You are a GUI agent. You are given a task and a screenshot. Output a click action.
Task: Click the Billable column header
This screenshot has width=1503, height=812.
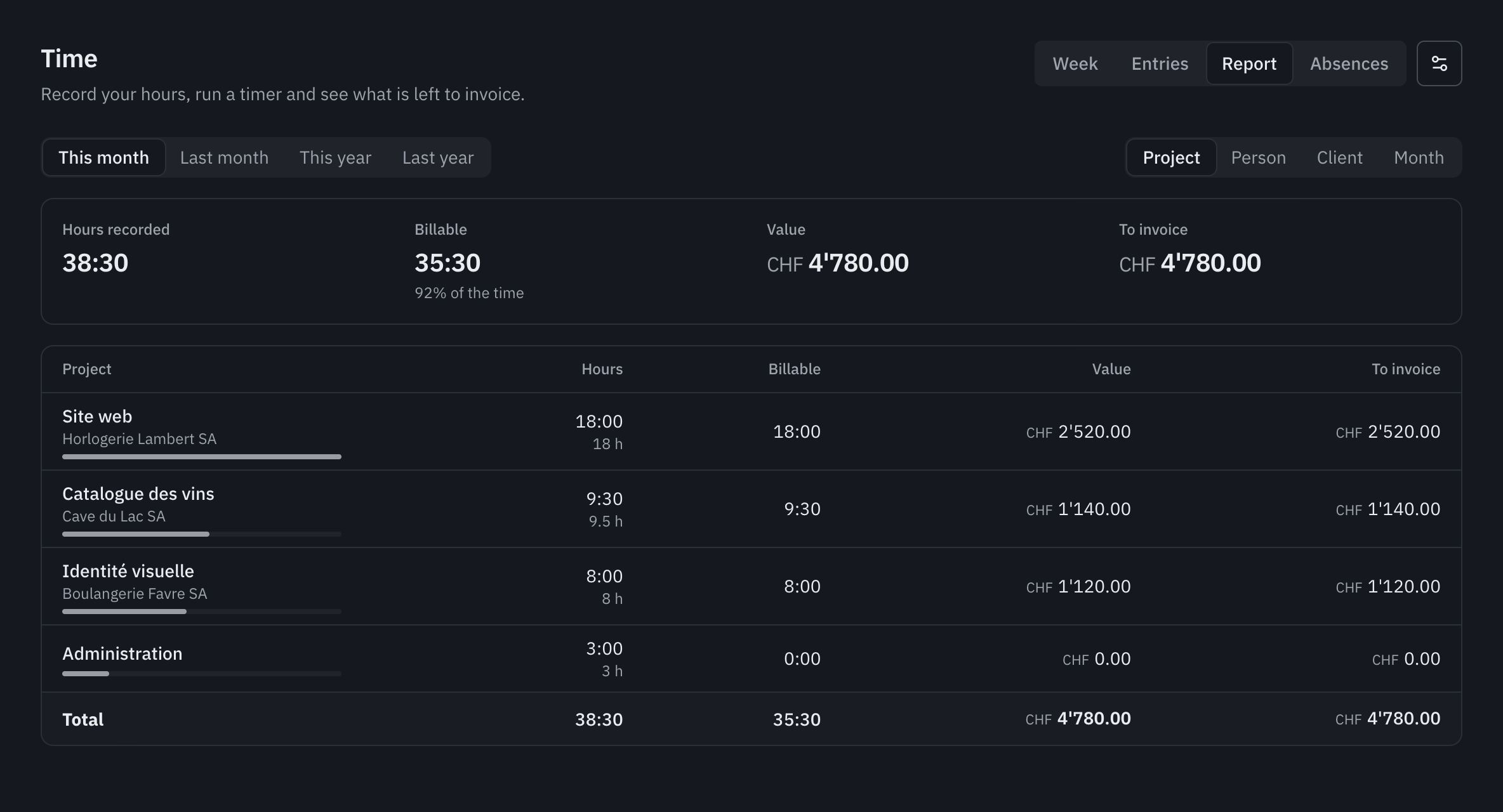point(794,369)
